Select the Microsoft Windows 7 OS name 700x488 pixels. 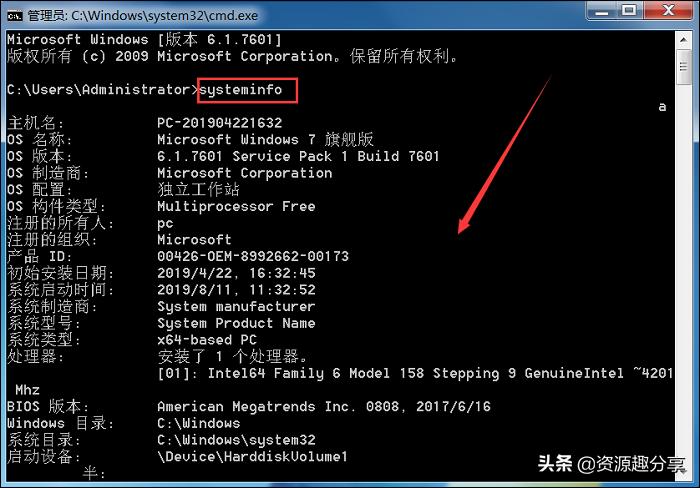(x=265, y=140)
